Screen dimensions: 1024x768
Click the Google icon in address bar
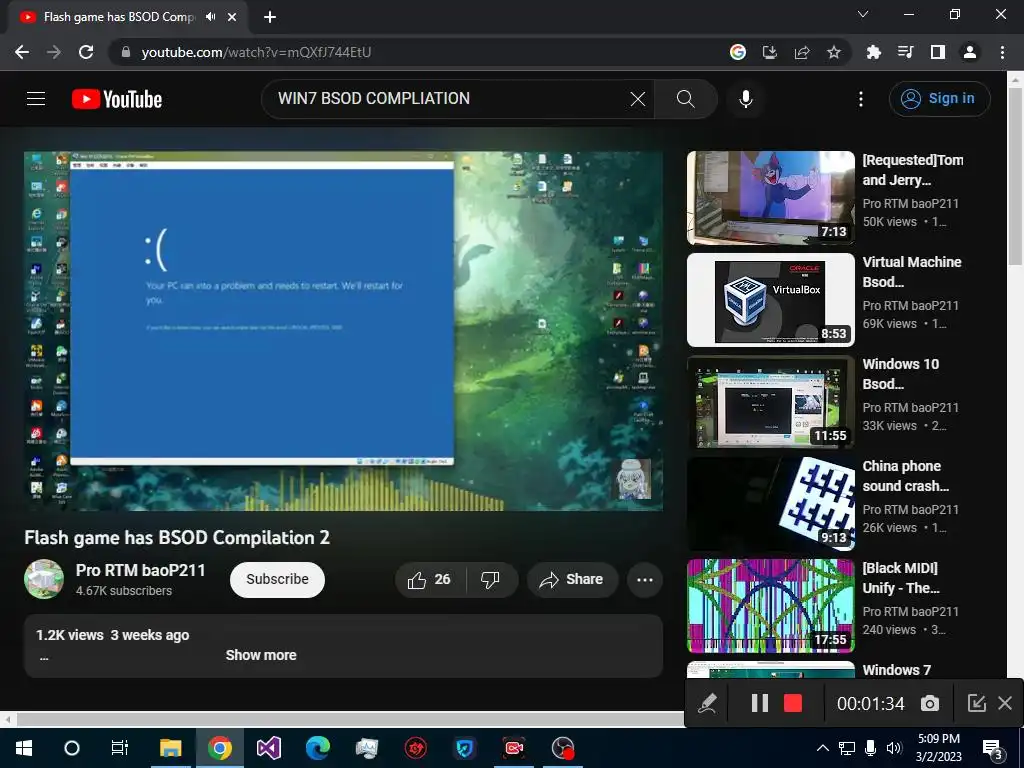pyautogui.click(x=737, y=52)
